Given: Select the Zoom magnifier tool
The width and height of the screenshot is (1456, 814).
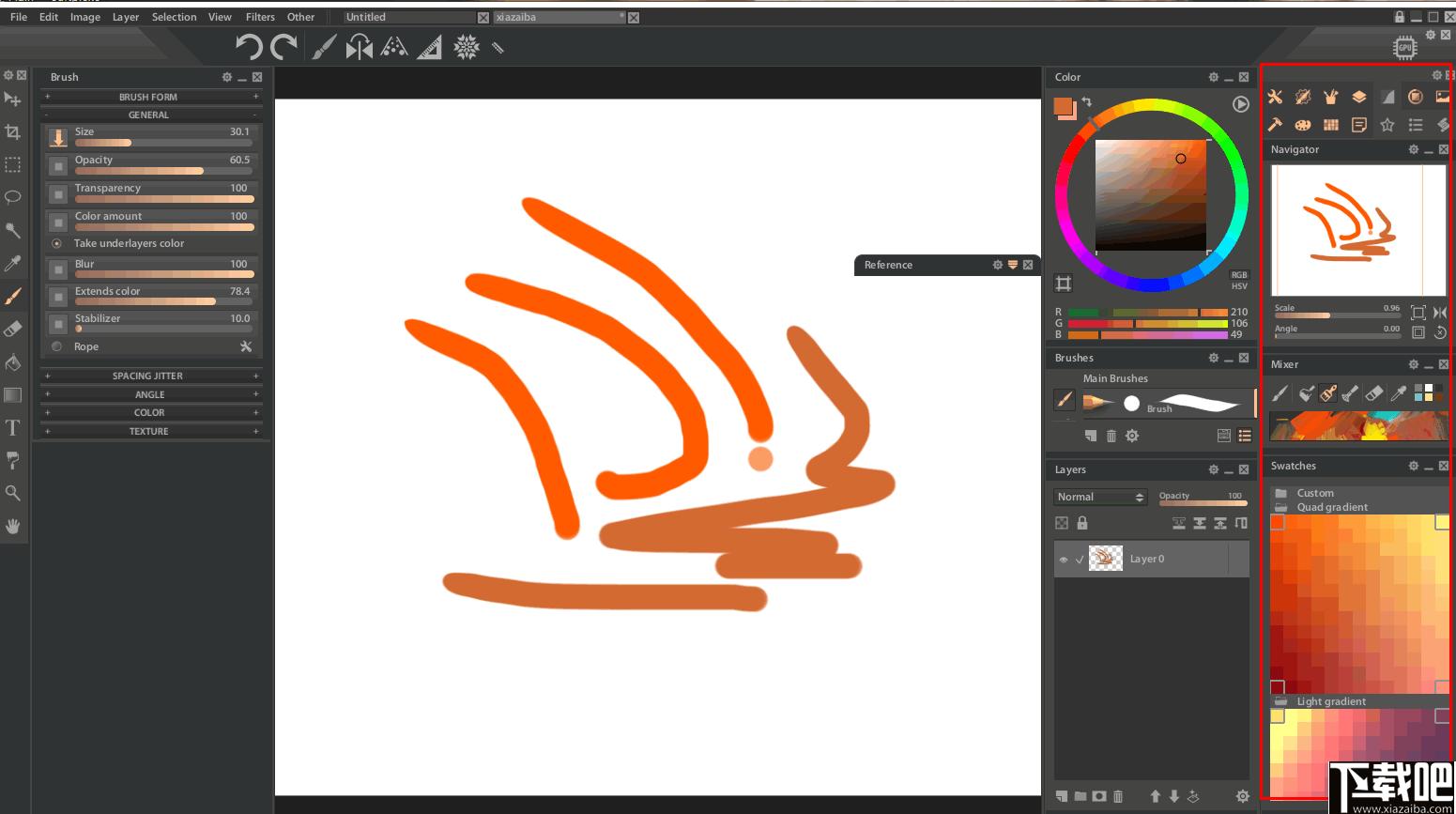Looking at the screenshot, I should click(13, 493).
